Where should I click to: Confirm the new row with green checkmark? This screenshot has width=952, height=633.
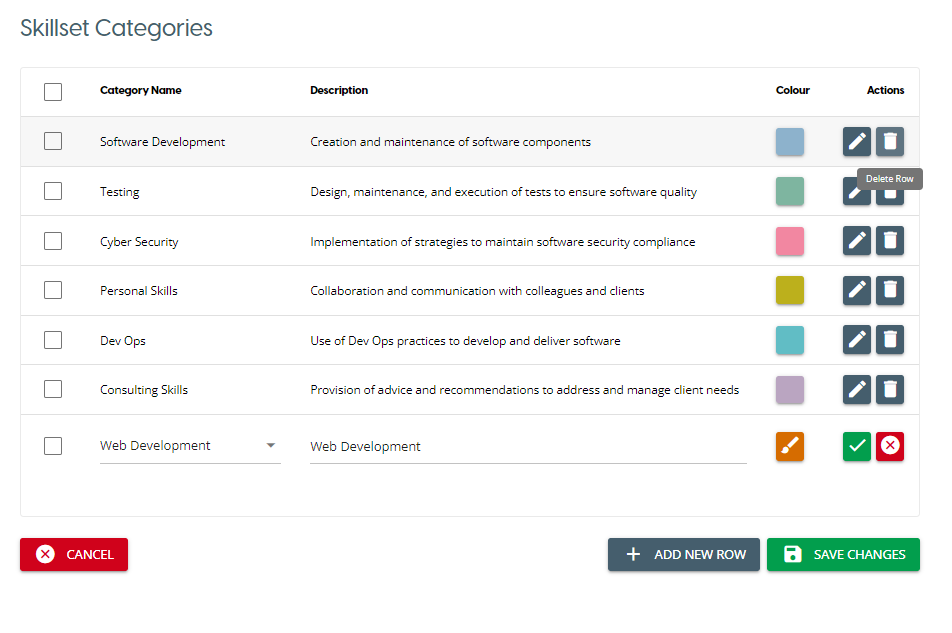pyautogui.click(x=857, y=446)
